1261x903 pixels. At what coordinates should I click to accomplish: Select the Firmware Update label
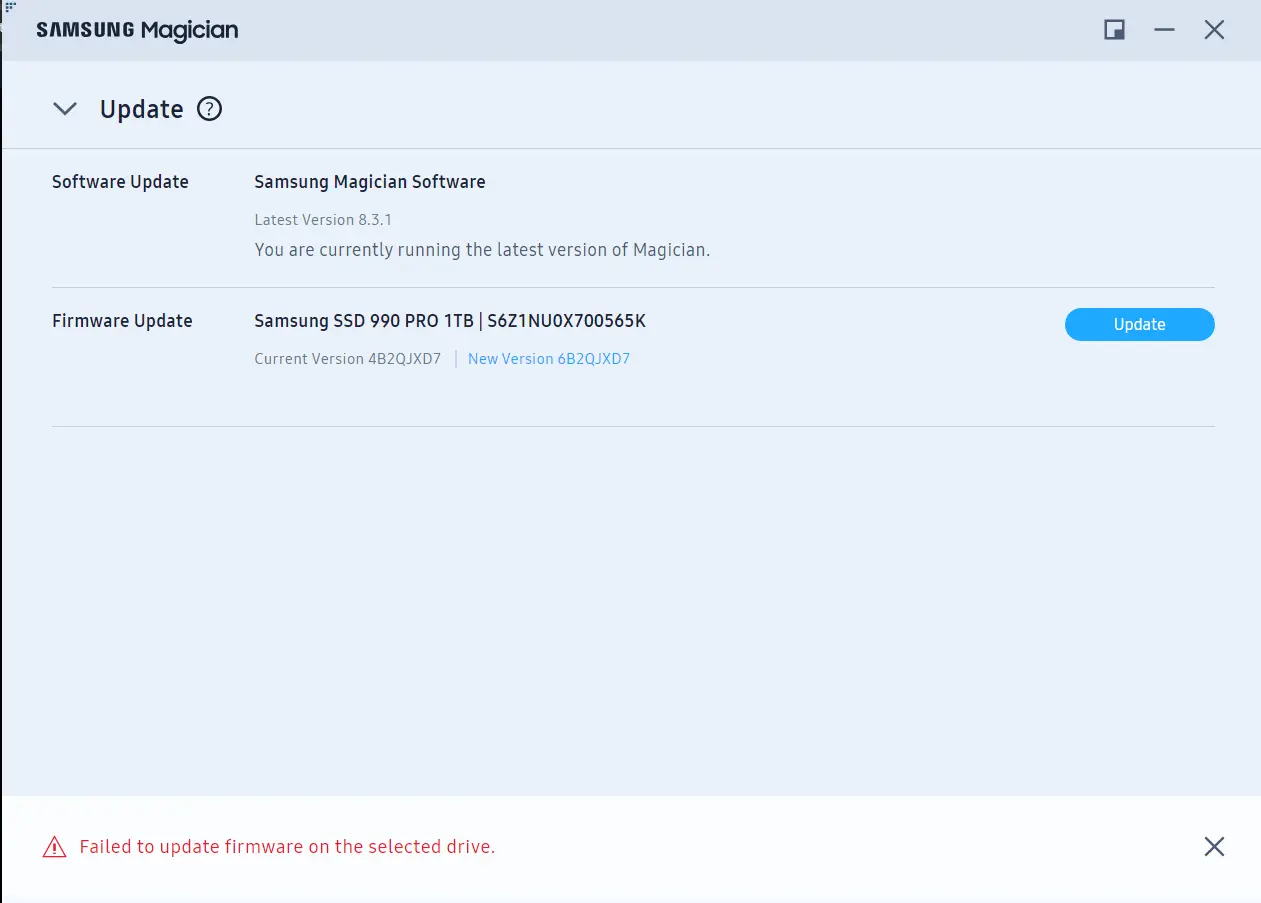click(122, 321)
